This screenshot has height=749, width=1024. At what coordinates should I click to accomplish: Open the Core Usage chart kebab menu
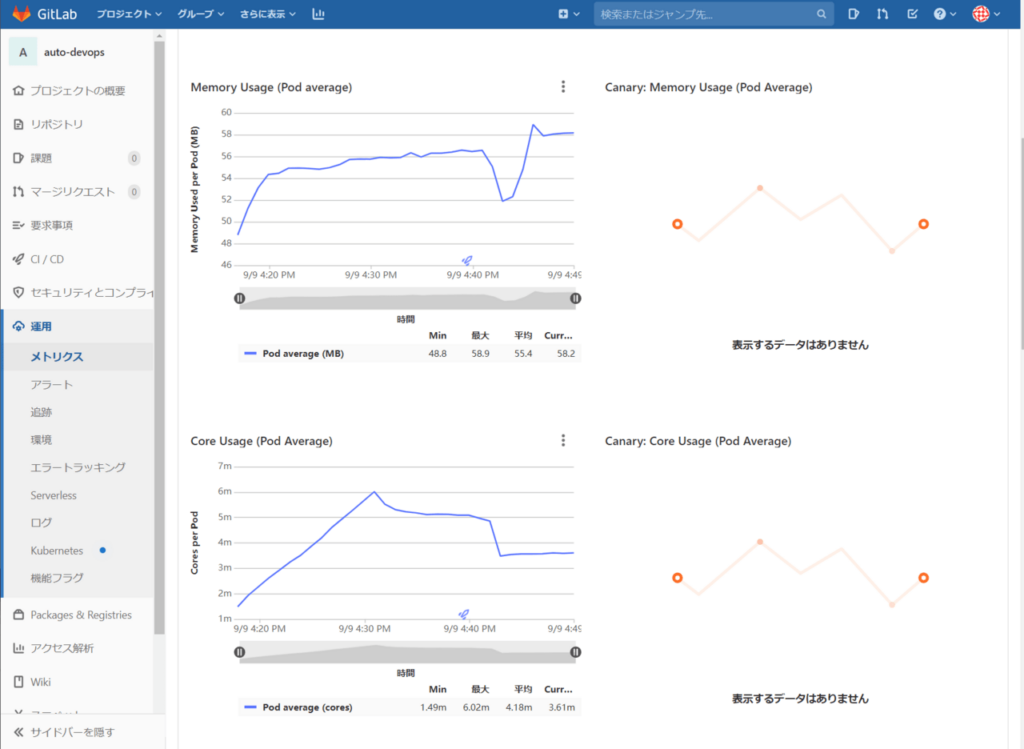point(563,441)
